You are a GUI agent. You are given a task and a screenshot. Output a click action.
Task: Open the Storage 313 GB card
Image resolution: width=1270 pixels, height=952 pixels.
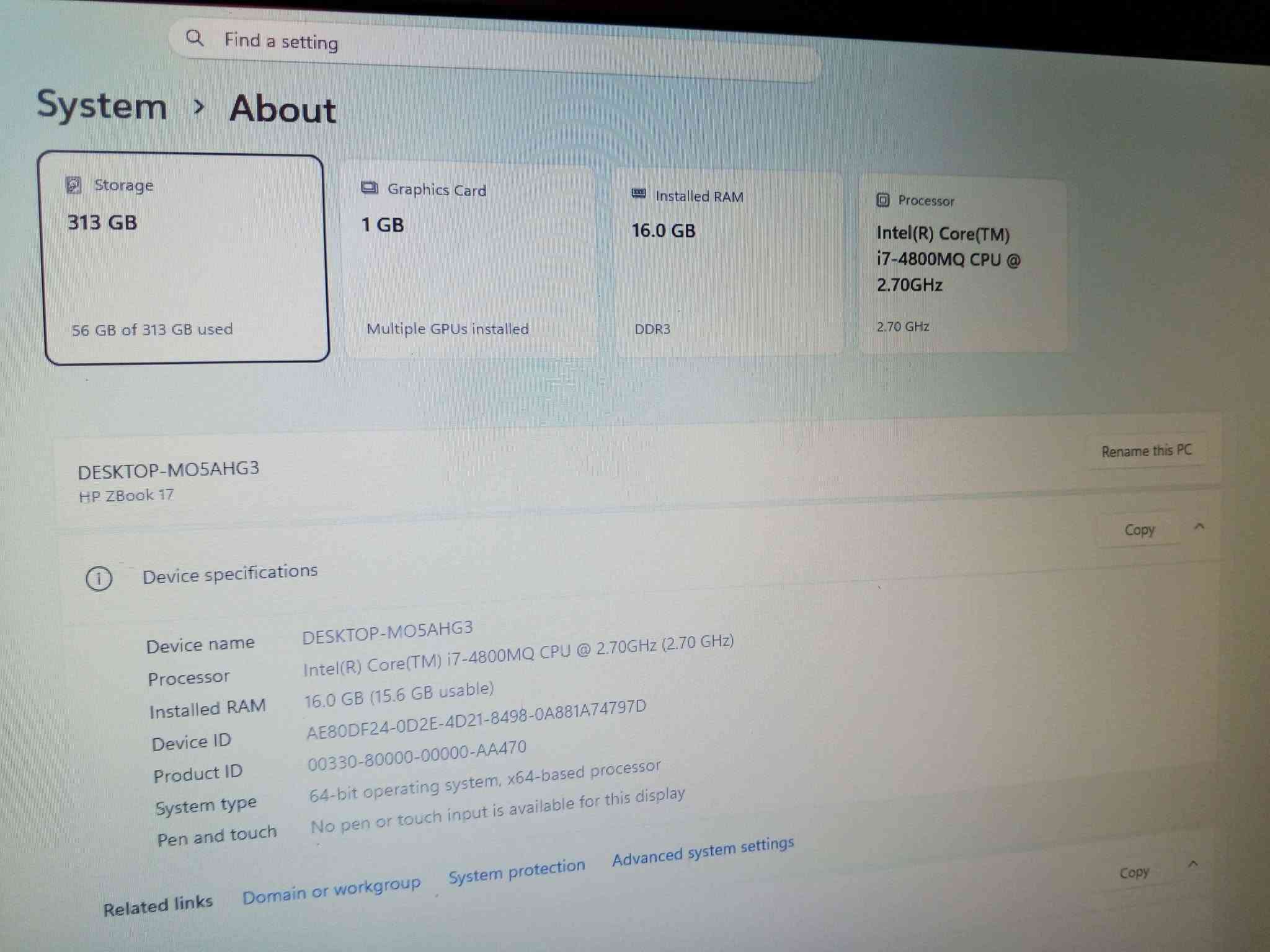coord(184,258)
